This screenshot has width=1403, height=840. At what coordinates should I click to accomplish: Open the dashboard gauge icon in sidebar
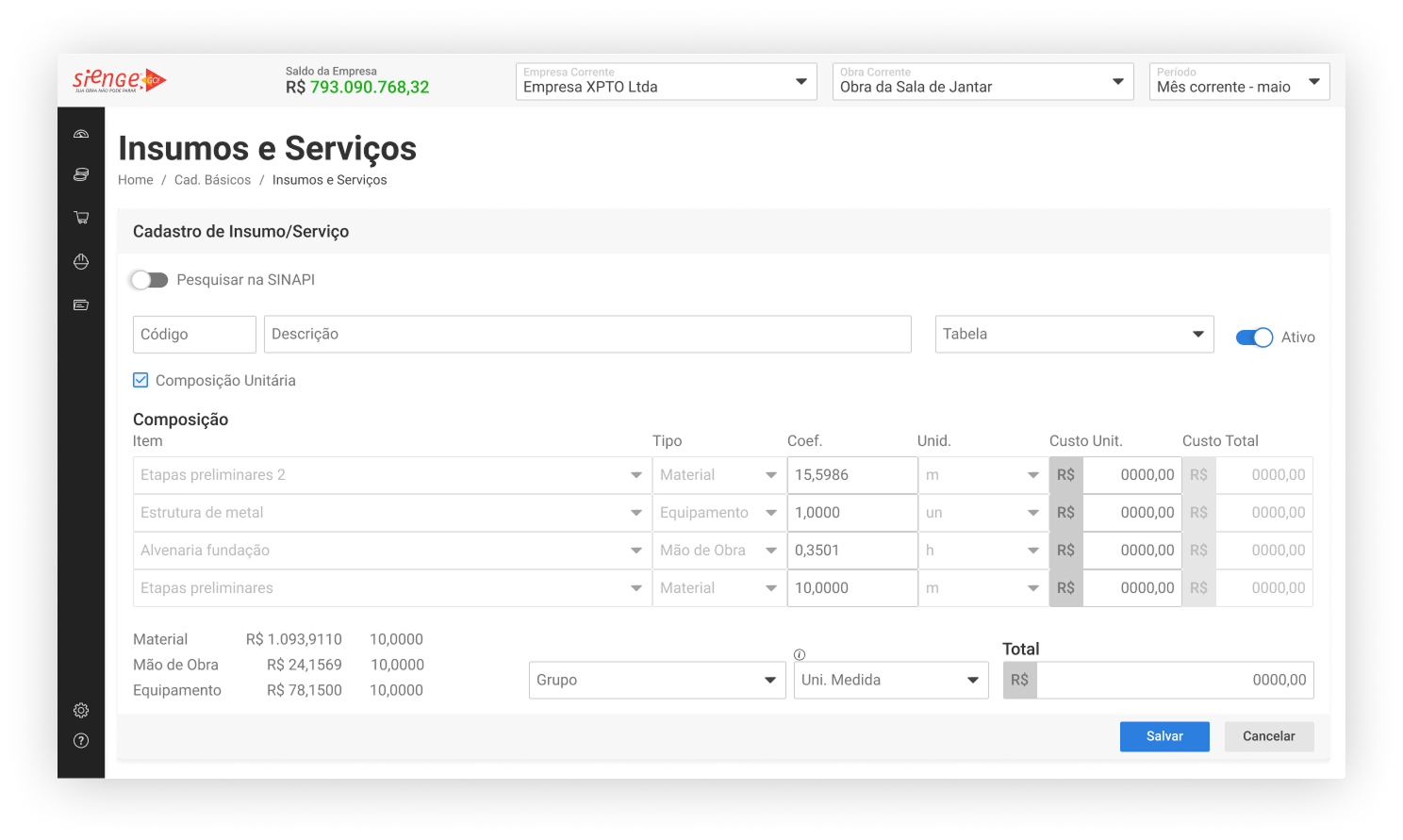(81, 134)
